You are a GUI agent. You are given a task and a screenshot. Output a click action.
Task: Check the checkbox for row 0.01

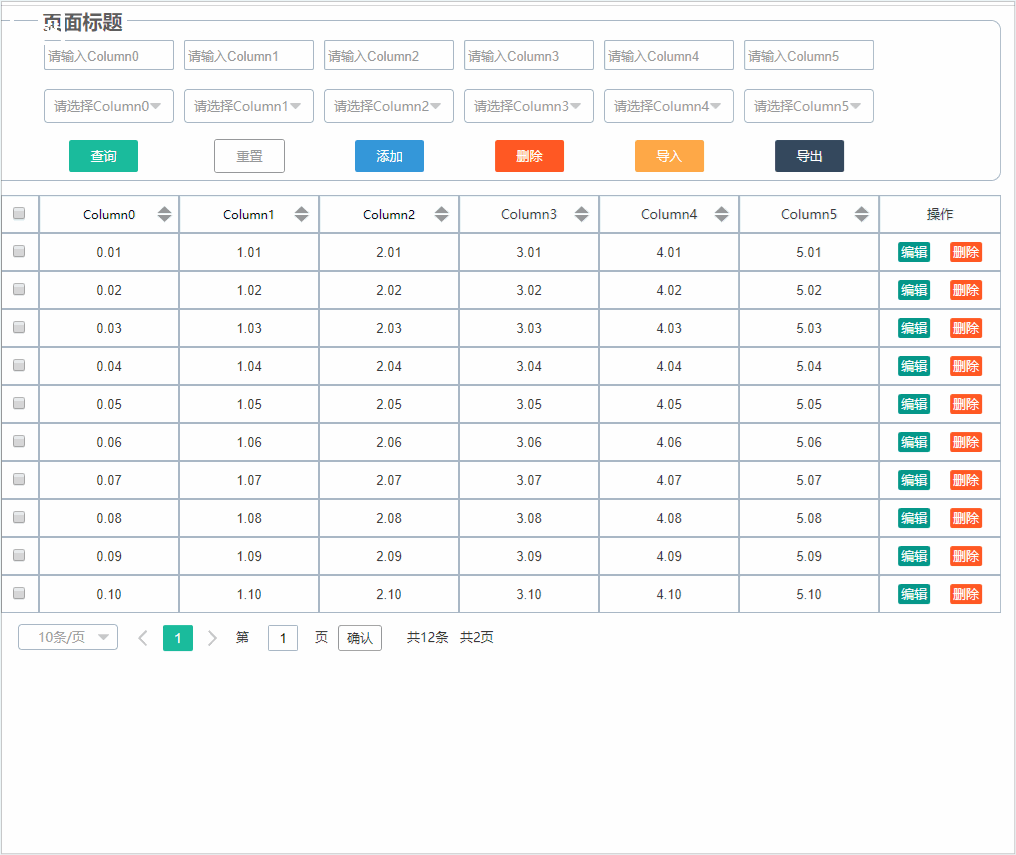[19, 251]
